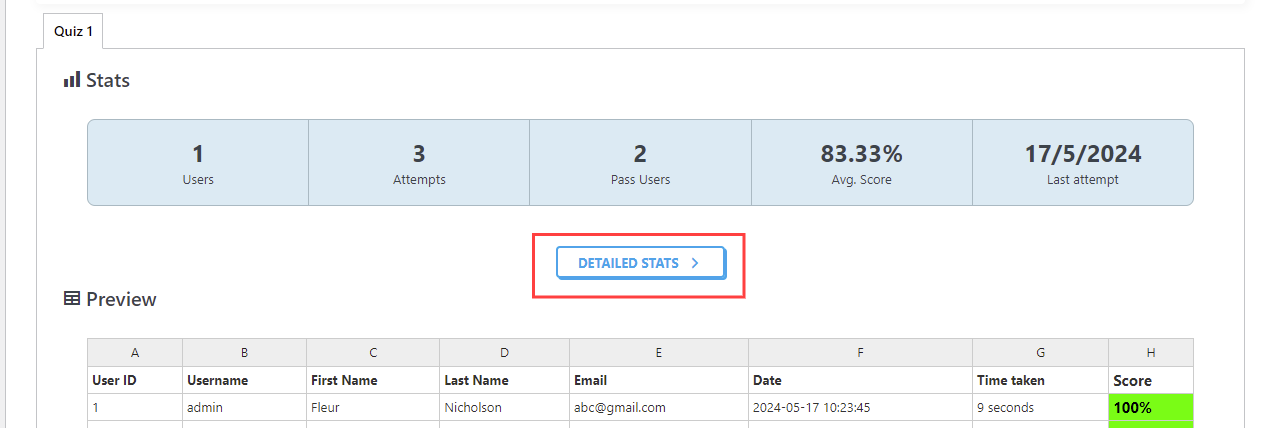
Task: Click the 83.33% Avg. Score value
Action: [862, 154]
